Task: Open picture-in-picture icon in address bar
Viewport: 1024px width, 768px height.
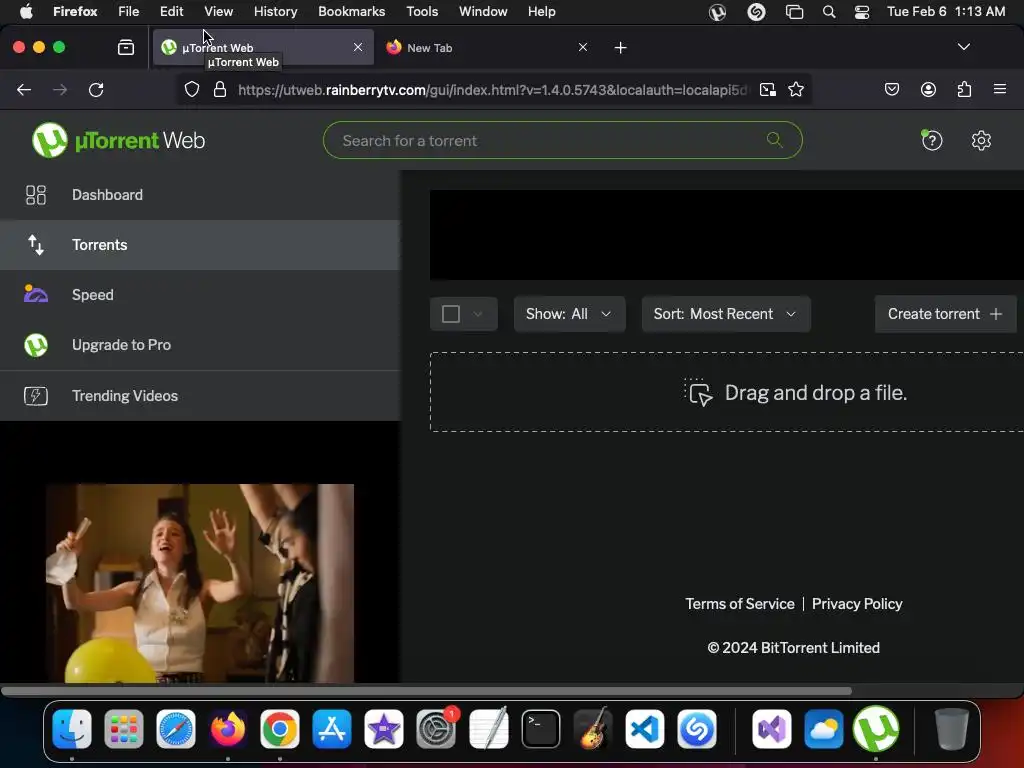Action: coord(768,89)
